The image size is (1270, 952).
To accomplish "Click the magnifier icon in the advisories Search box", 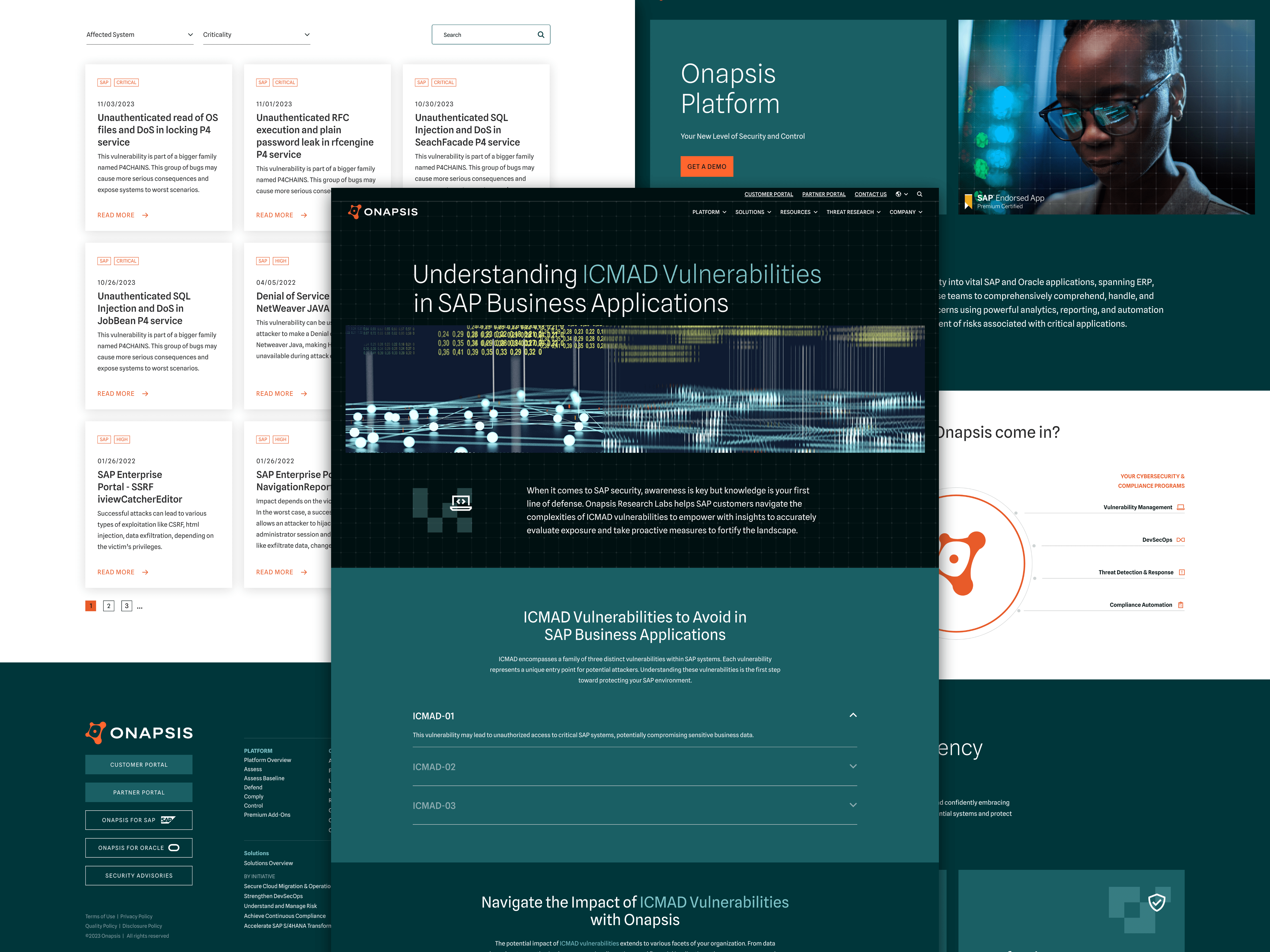I will [x=541, y=35].
